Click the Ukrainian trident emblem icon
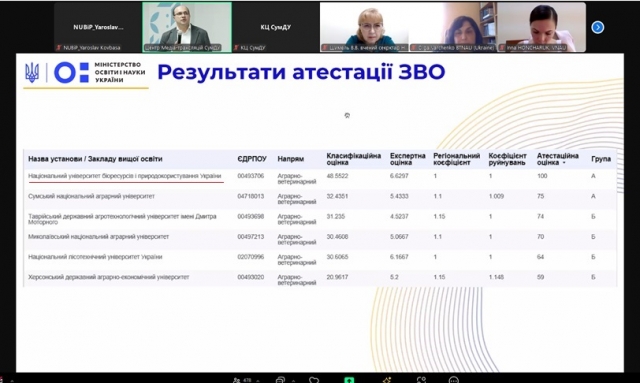Image resolution: width=640 pixels, height=383 pixels. click(x=32, y=72)
